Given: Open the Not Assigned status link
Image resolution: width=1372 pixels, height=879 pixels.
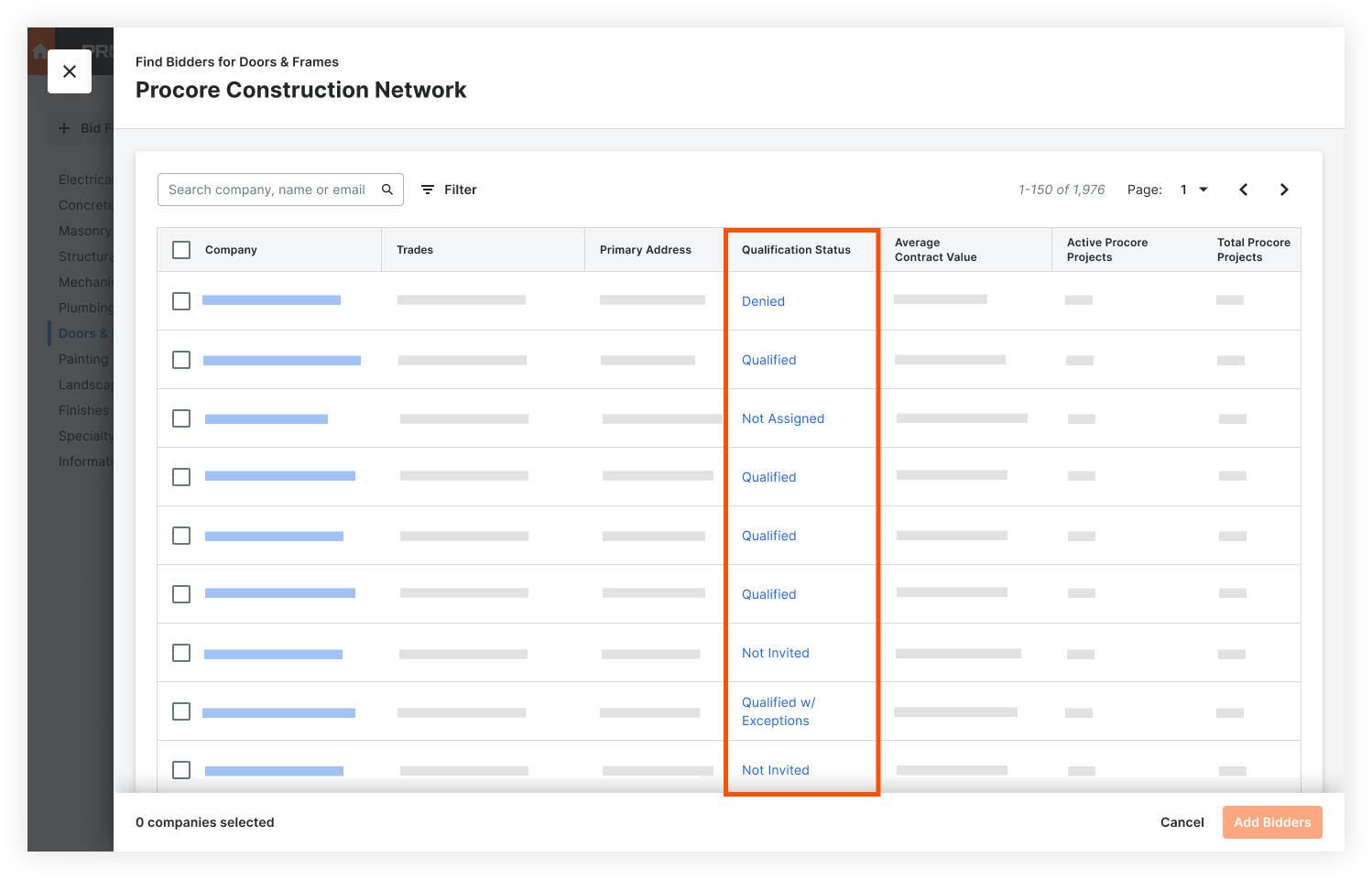Looking at the screenshot, I should pos(783,418).
